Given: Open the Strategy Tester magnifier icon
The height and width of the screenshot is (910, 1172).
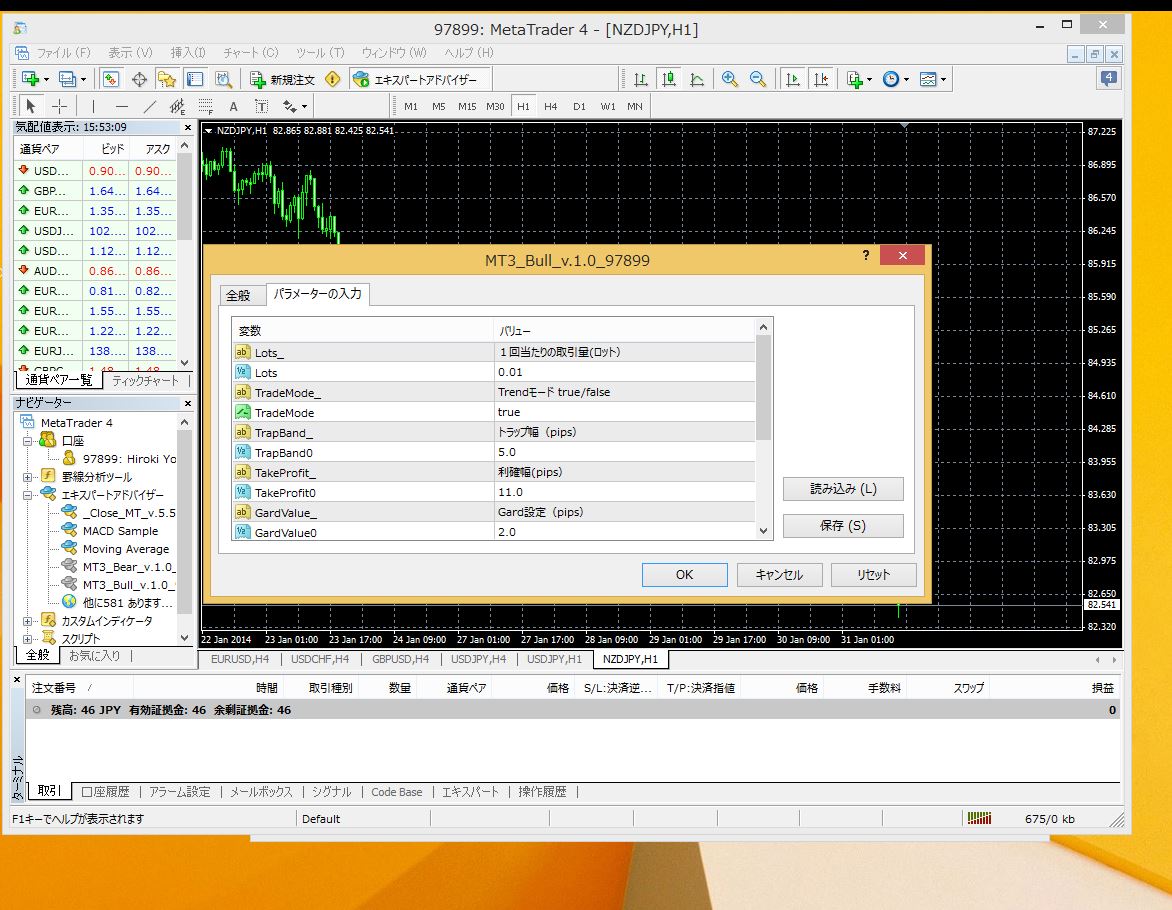Looking at the screenshot, I should pyautogui.click(x=223, y=79).
